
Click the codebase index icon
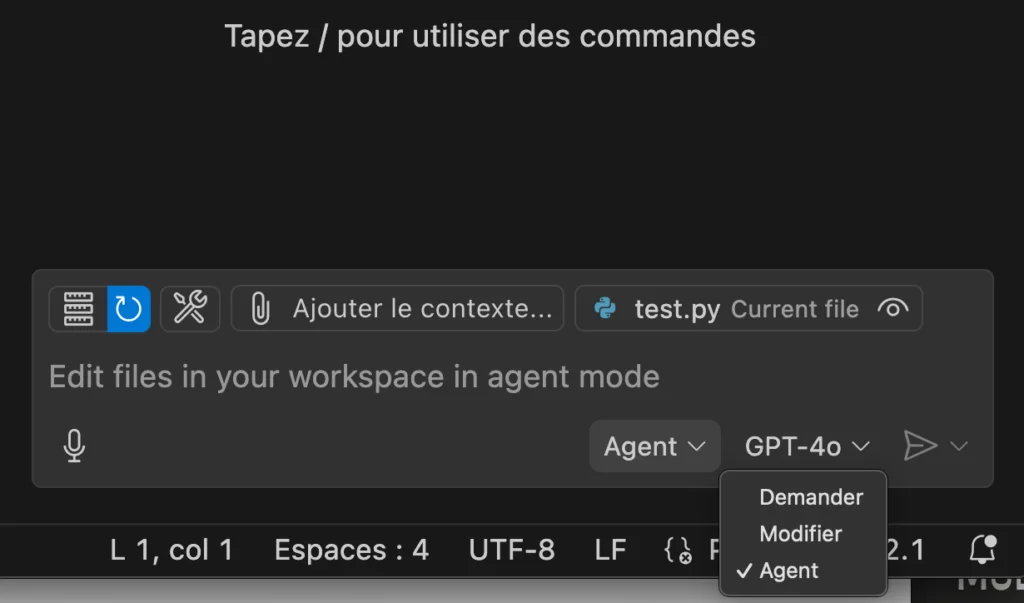(x=78, y=309)
